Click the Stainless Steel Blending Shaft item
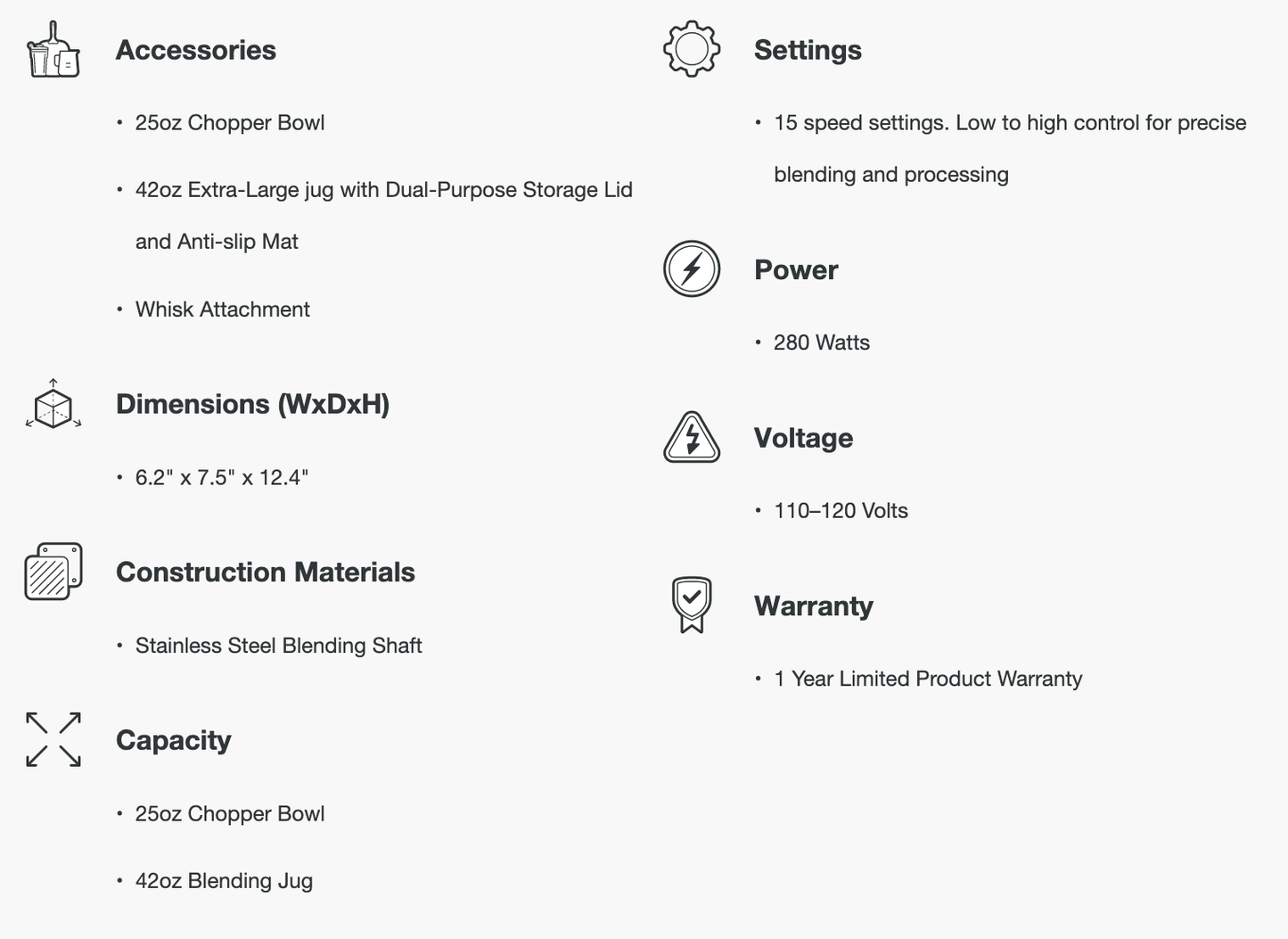The image size is (1288, 939). [x=279, y=646]
